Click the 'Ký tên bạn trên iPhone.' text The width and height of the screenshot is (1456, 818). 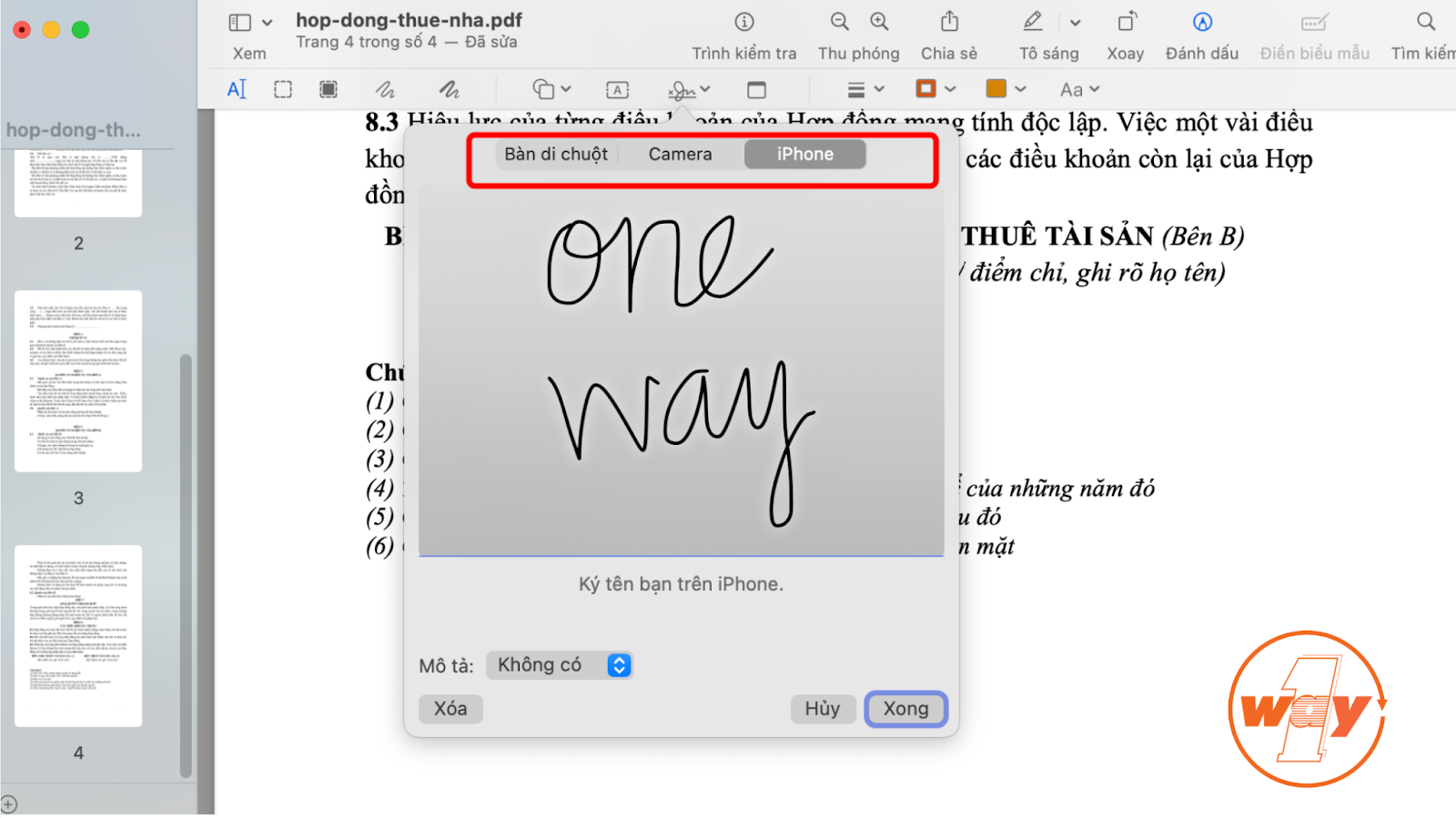pyautogui.click(x=681, y=584)
